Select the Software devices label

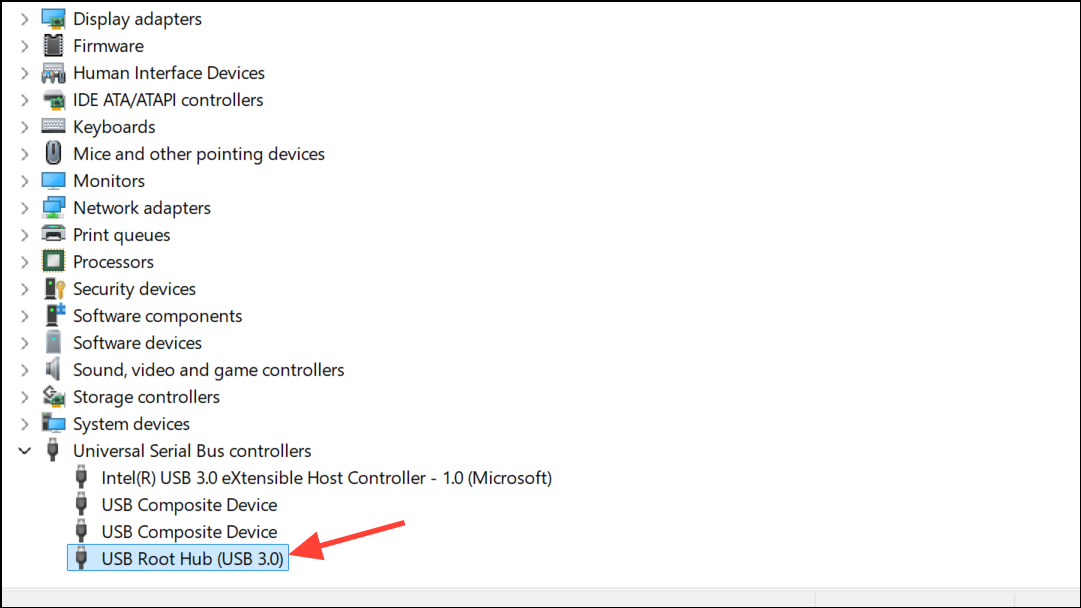137,343
